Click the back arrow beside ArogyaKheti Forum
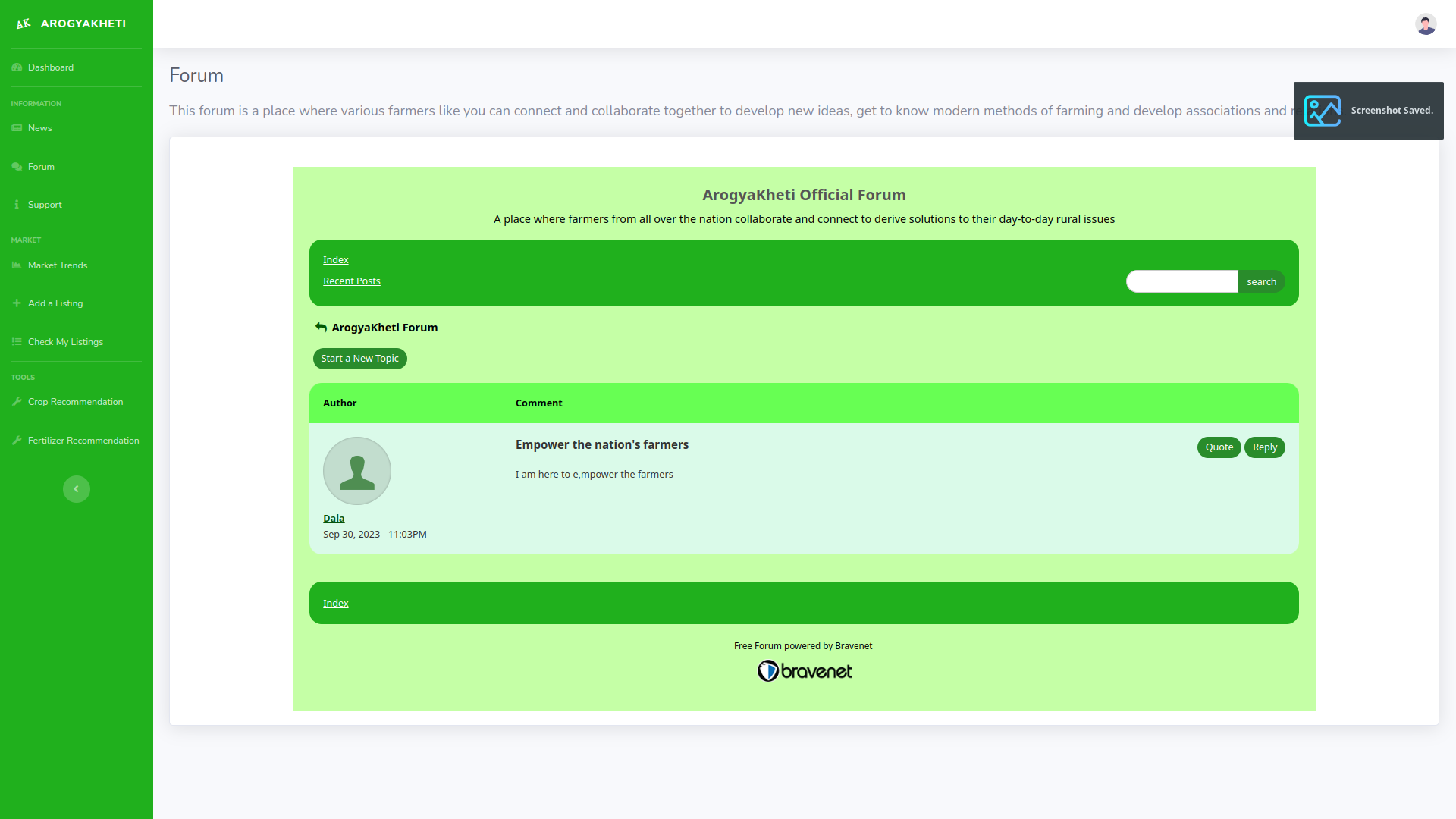1456x819 pixels. click(321, 328)
